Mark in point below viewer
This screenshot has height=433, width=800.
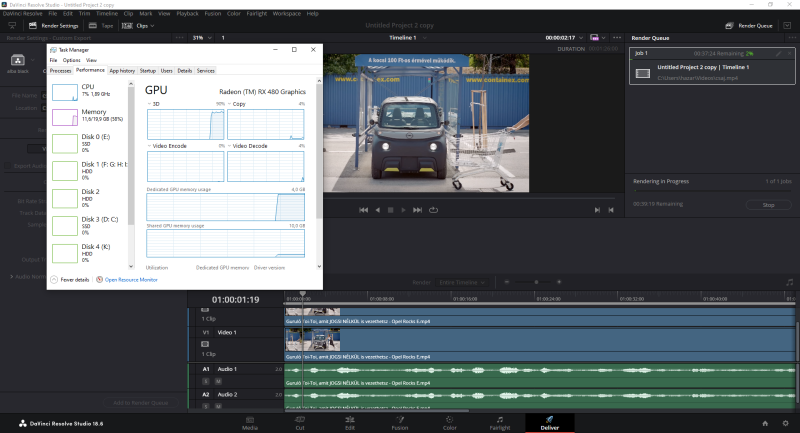point(597,210)
